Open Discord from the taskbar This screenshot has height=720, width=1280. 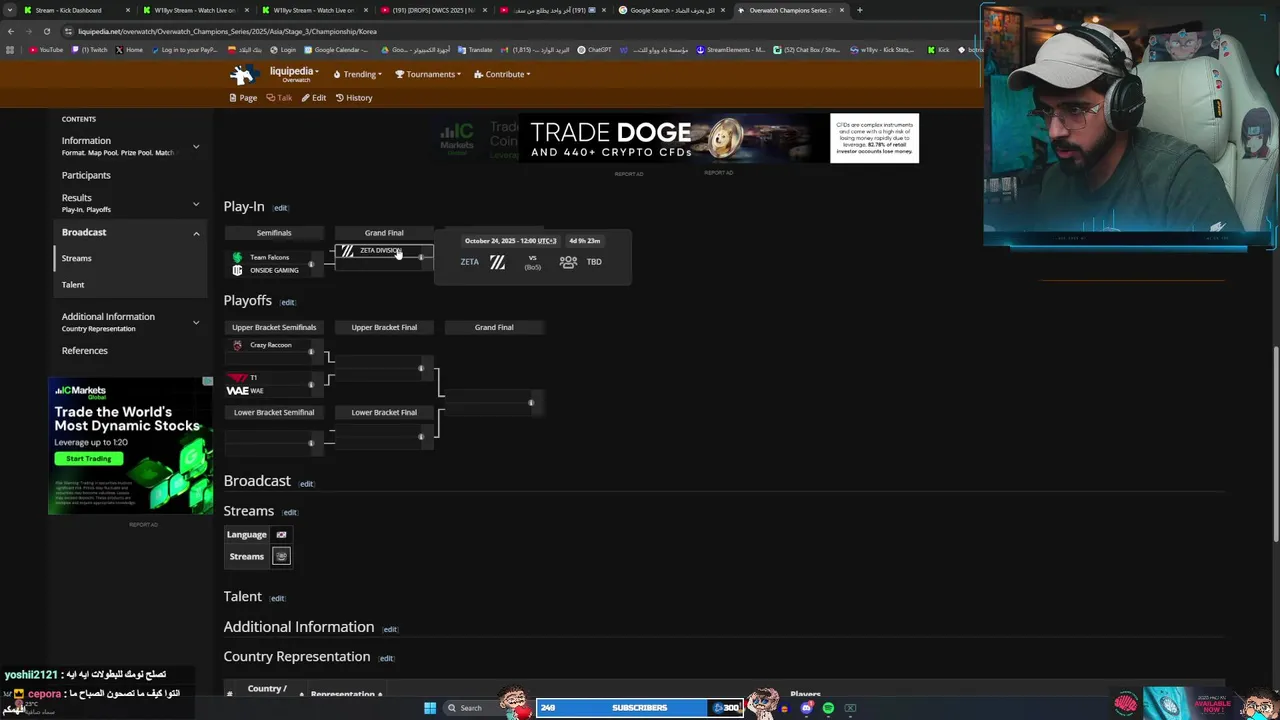coord(806,708)
